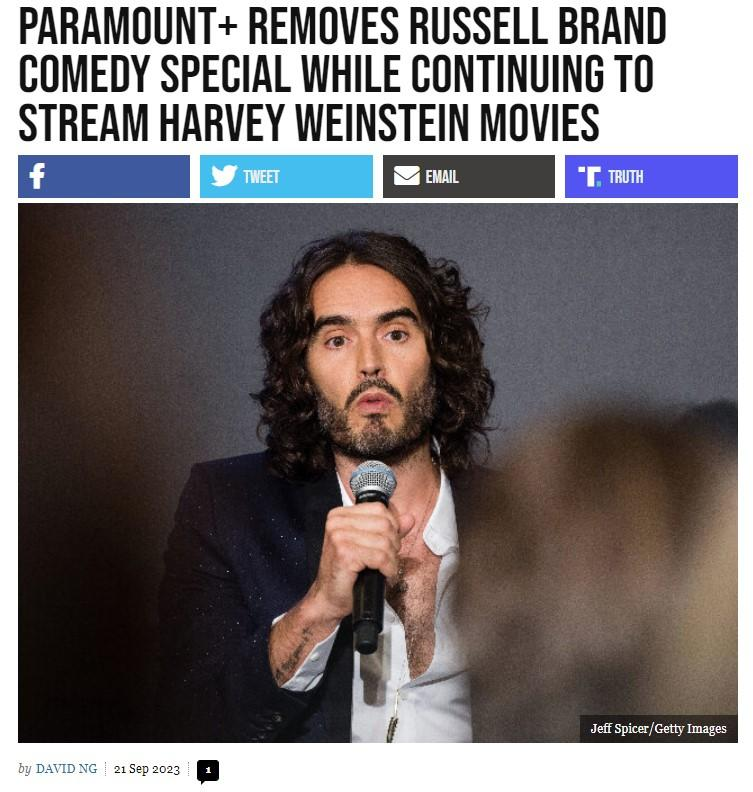Screen dimensions: 753x792
Task: Click the empty area of the purple Truth bar
Action: click(691, 176)
